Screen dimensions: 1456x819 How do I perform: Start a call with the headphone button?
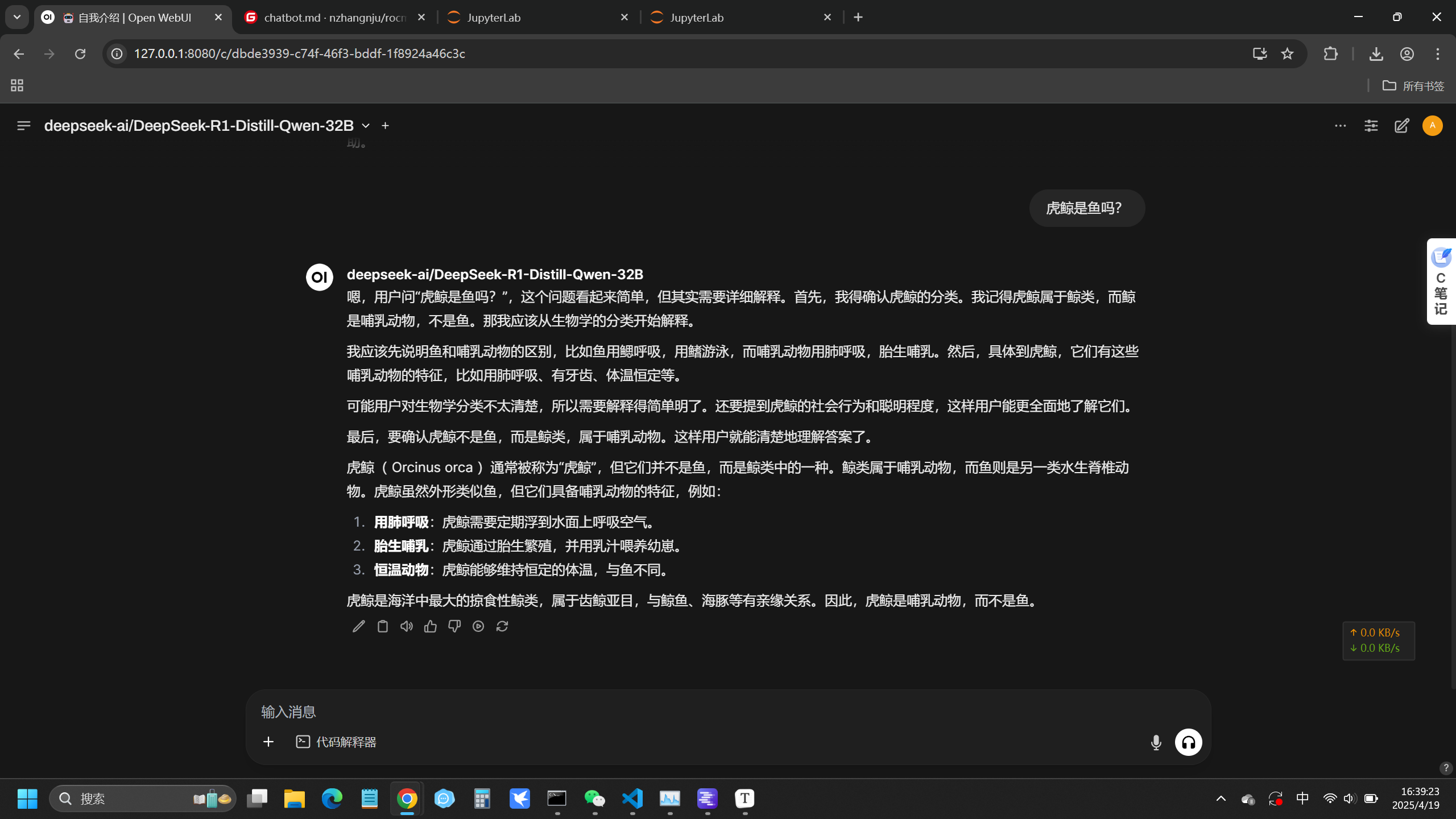pyautogui.click(x=1188, y=742)
